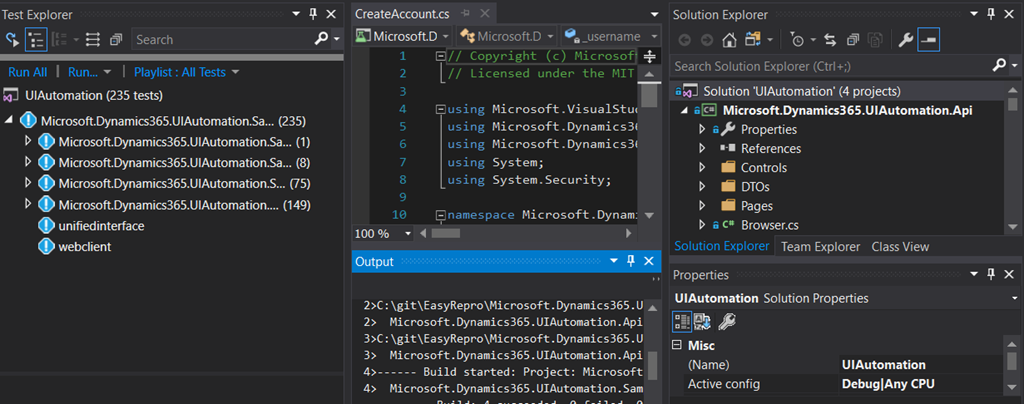Pin the Test Explorer panel with auto-hide
This screenshot has width=1024, height=404.
312,14
